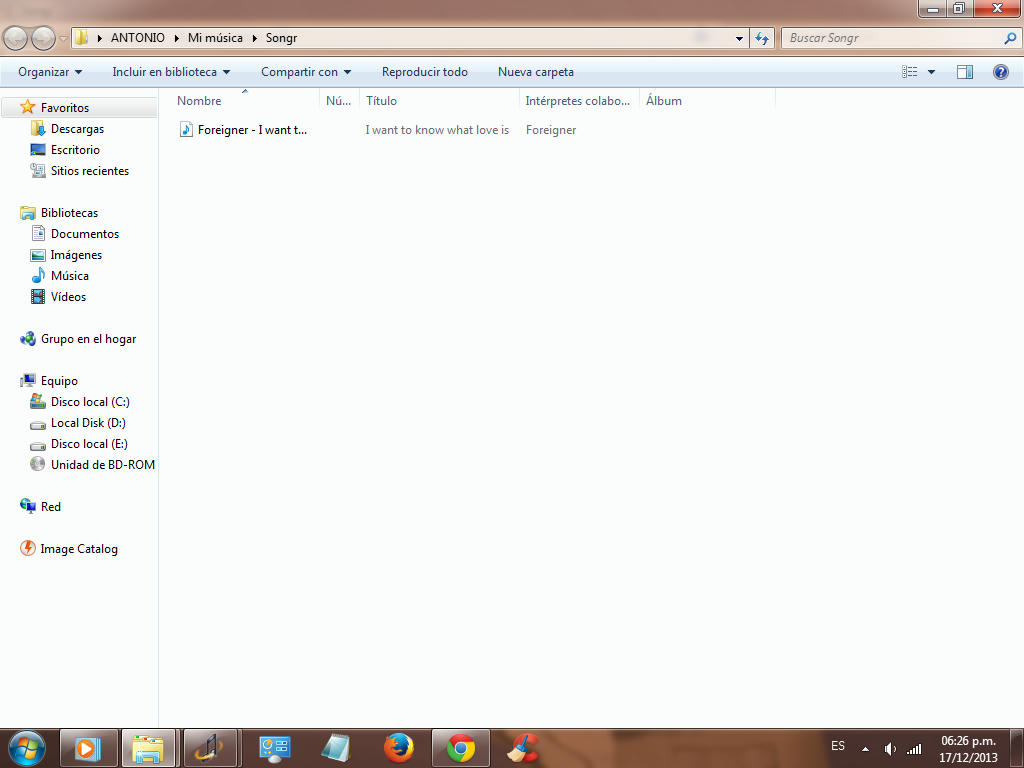This screenshot has height=768, width=1024.
Task: Click the help question mark icon
Action: pyautogui.click(x=1000, y=72)
